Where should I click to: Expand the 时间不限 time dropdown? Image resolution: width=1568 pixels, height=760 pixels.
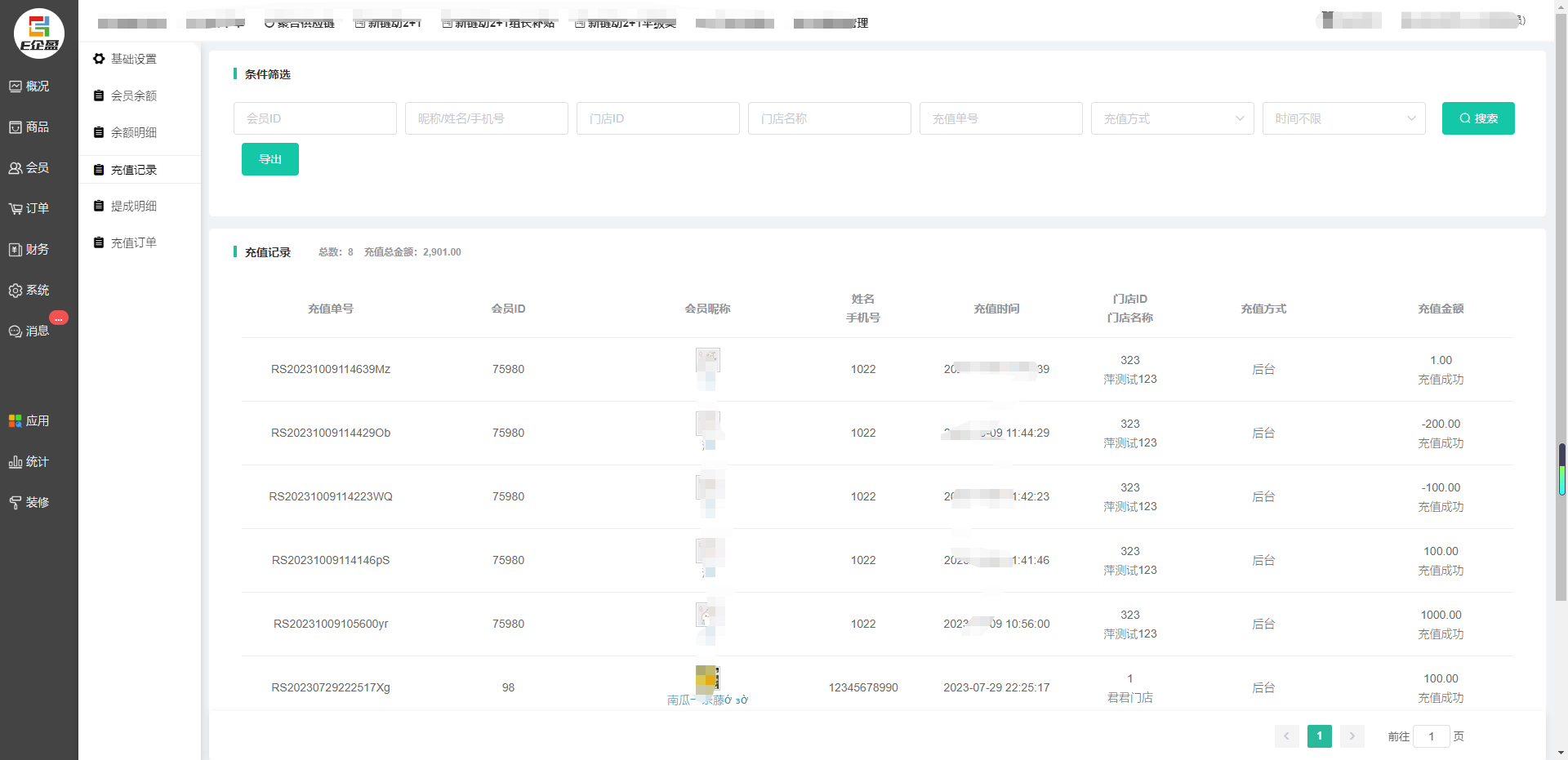pyautogui.click(x=1343, y=118)
